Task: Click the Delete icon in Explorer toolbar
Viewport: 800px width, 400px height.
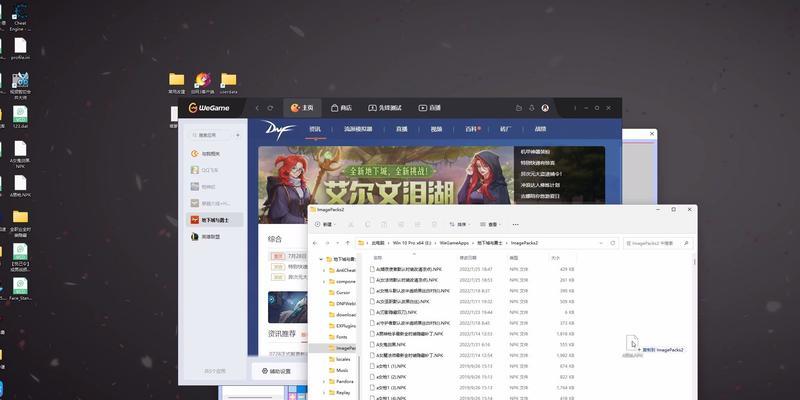Action: (x=434, y=224)
